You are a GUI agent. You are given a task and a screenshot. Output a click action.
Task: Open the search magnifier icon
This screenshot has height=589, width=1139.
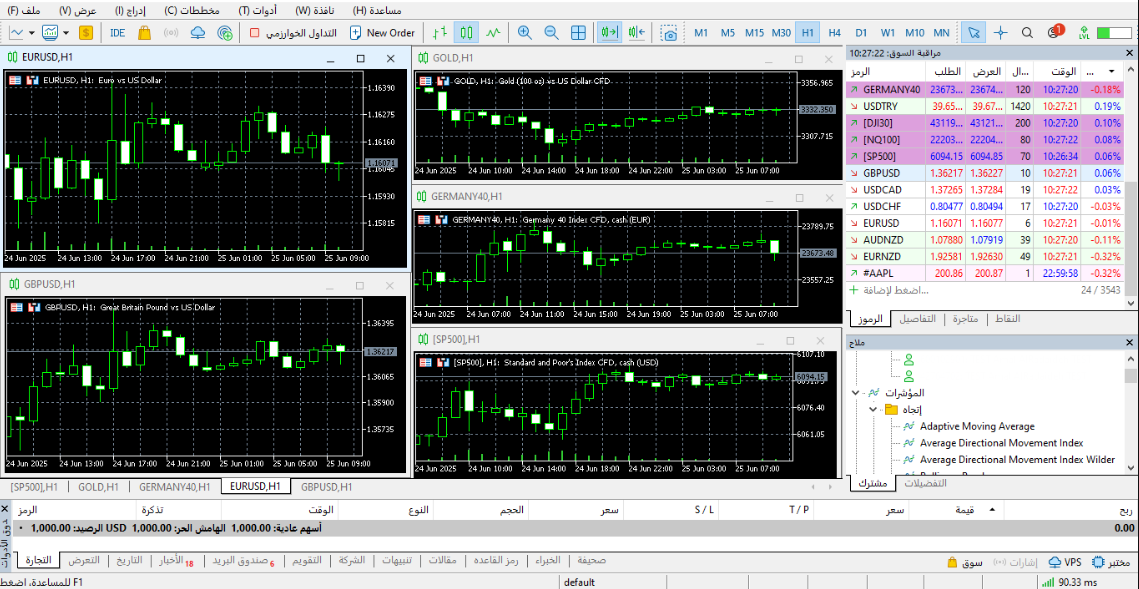pyautogui.click(x=1027, y=33)
